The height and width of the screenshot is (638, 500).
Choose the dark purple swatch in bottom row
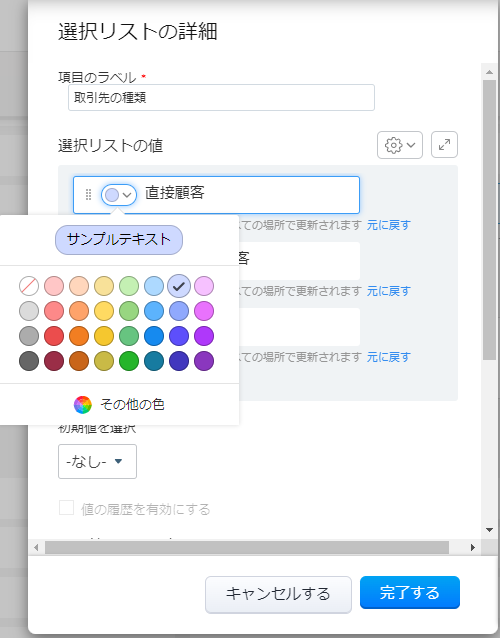204,361
